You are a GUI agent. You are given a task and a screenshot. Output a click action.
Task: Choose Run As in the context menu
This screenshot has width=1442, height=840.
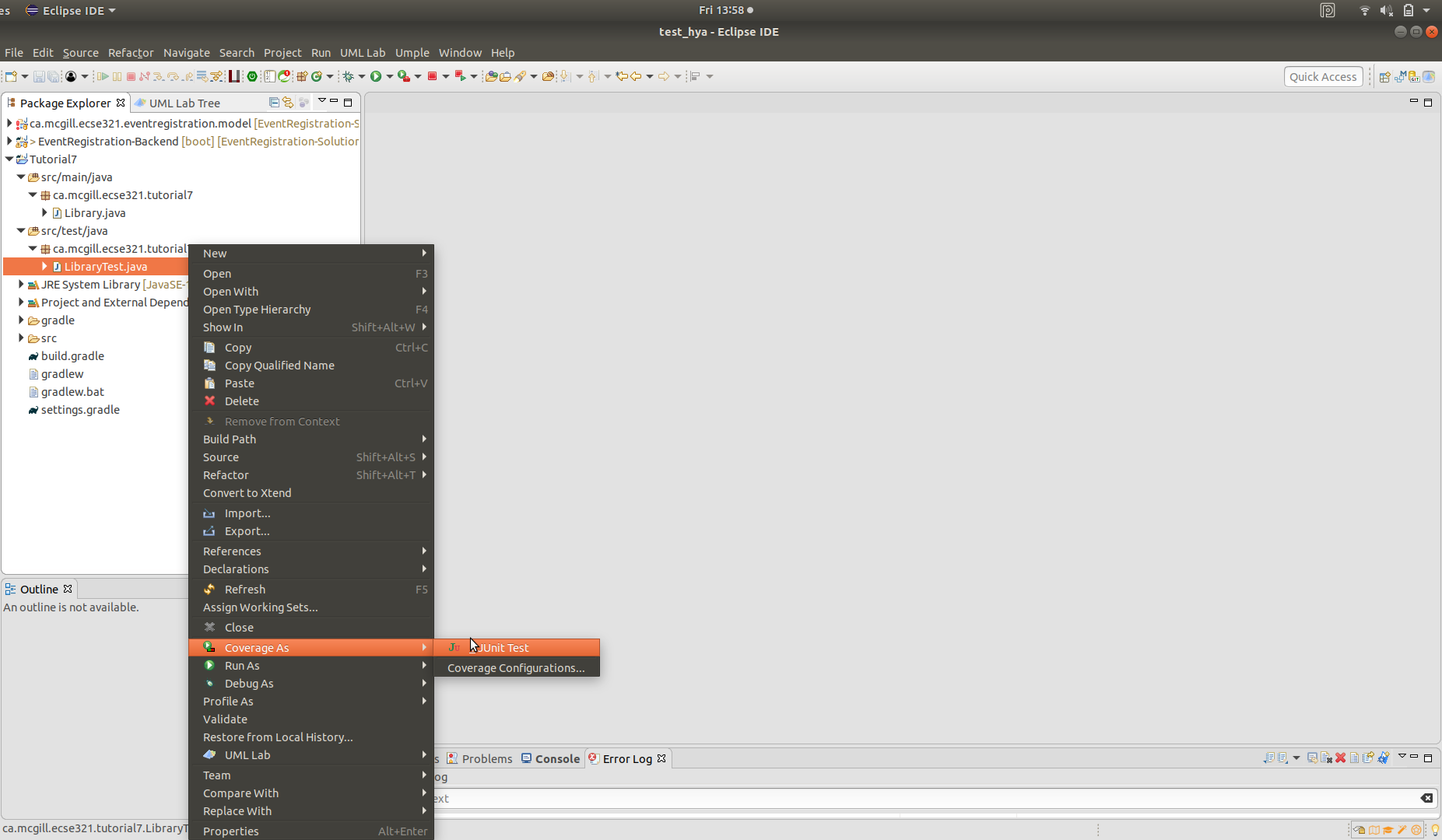coord(242,666)
